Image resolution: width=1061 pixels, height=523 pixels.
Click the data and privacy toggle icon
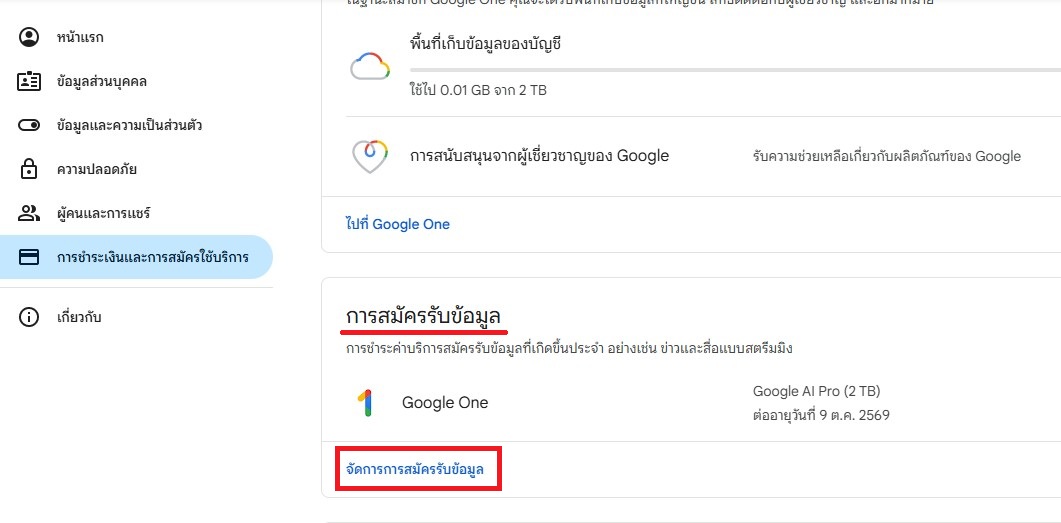[x=29, y=126]
